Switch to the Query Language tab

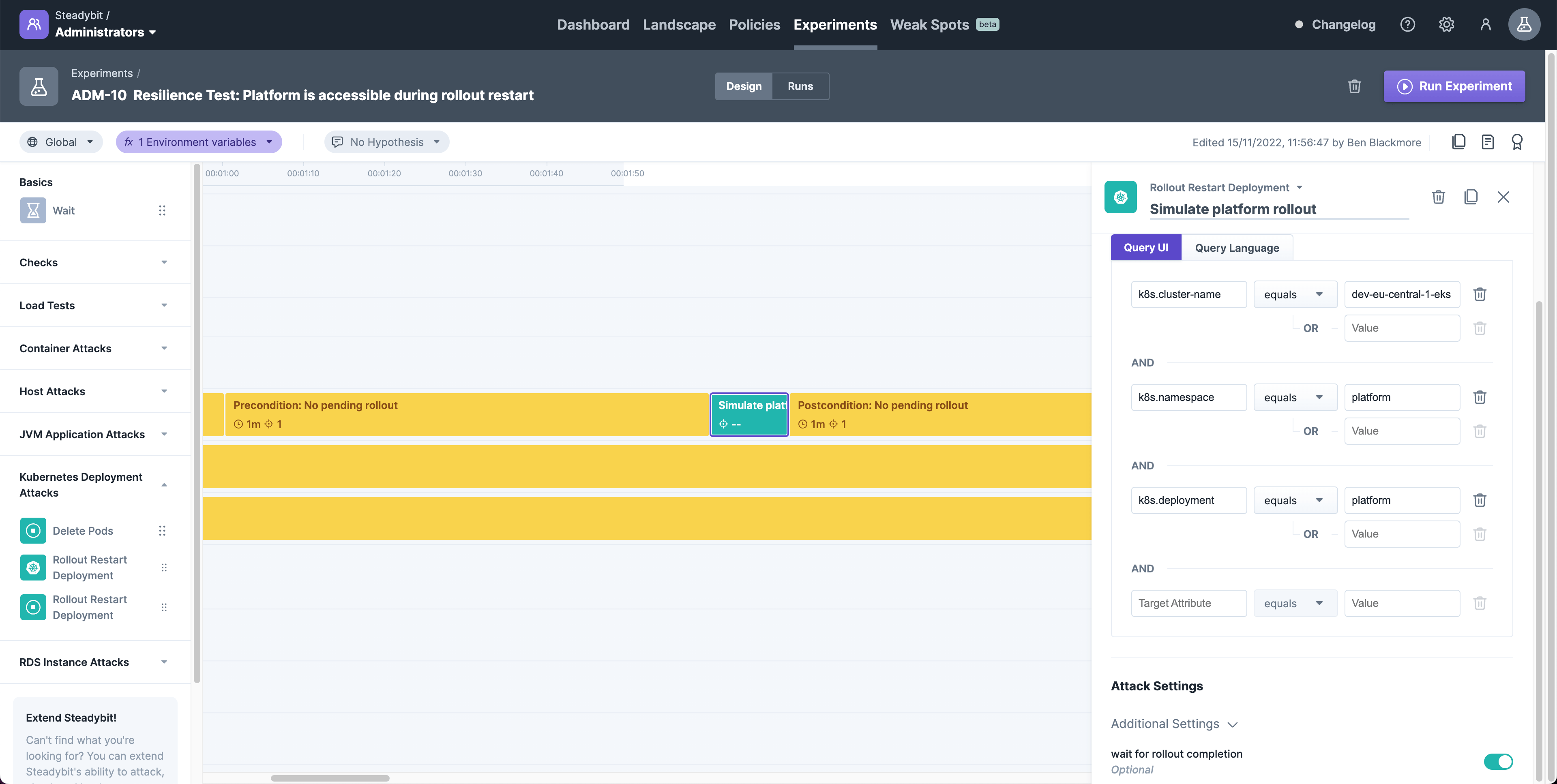[1237, 247]
